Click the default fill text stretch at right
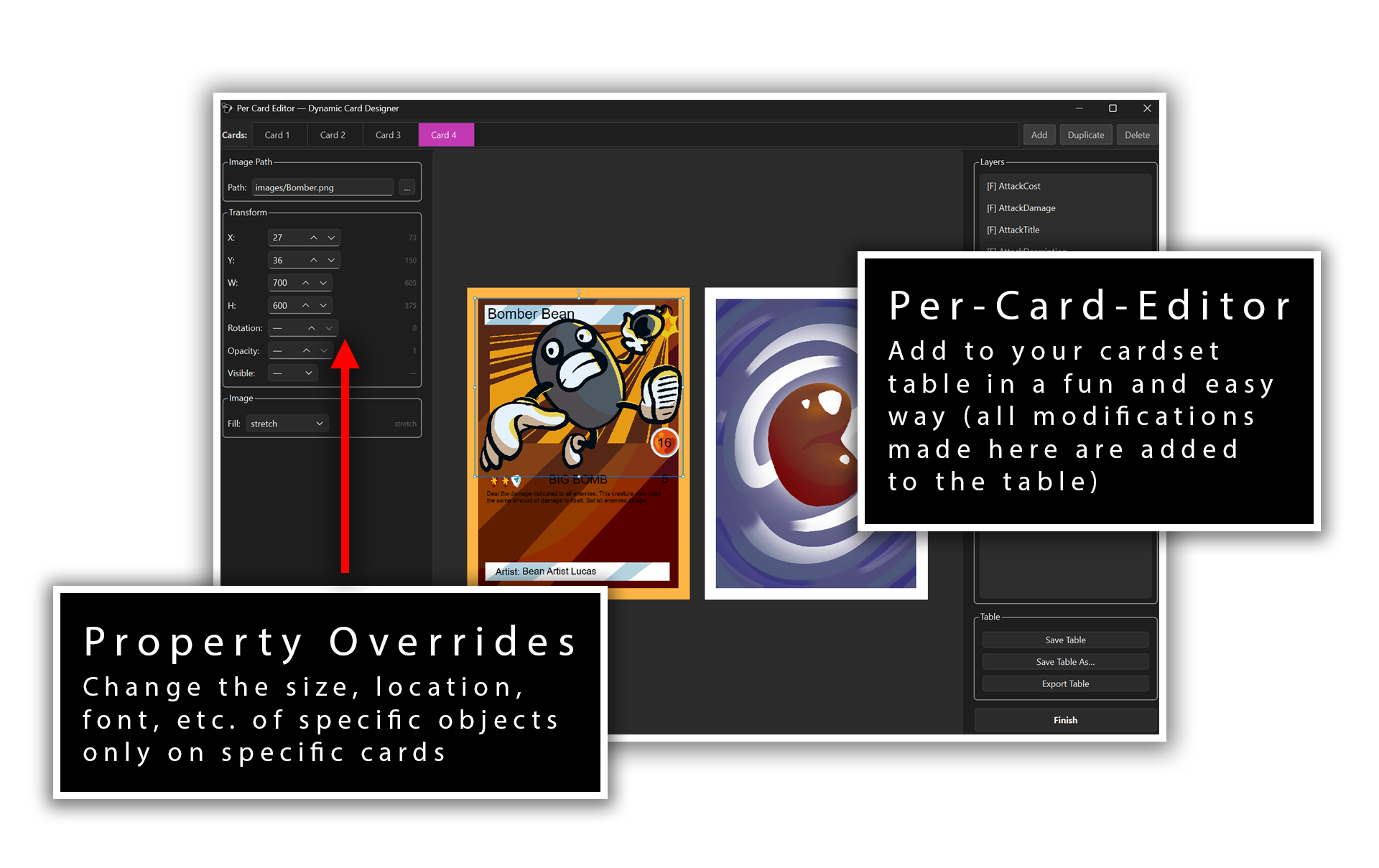1379x868 pixels. coord(405,424)
